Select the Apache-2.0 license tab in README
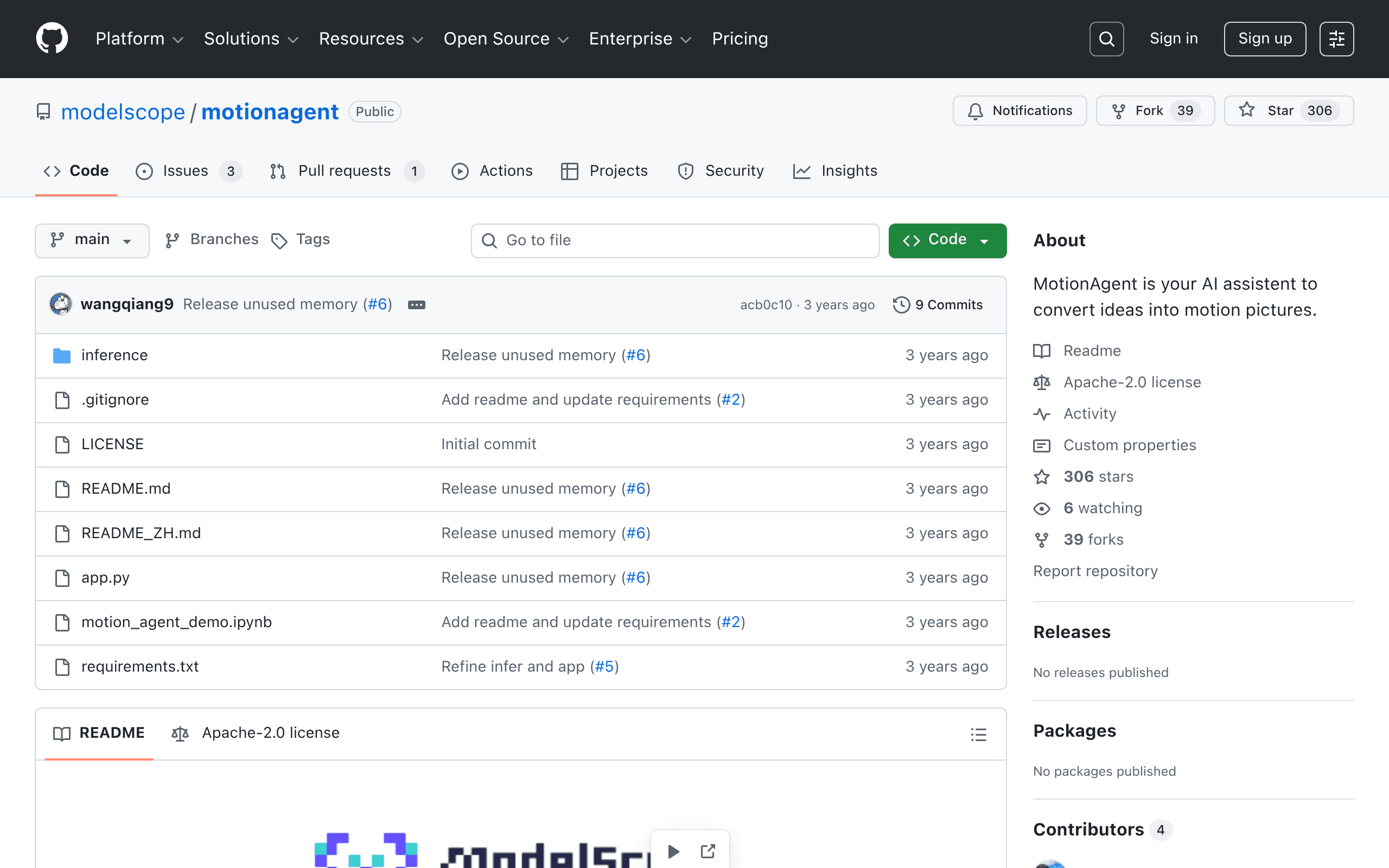Image resolution: width=1389 pixels, height=868 pixels. 256,733
